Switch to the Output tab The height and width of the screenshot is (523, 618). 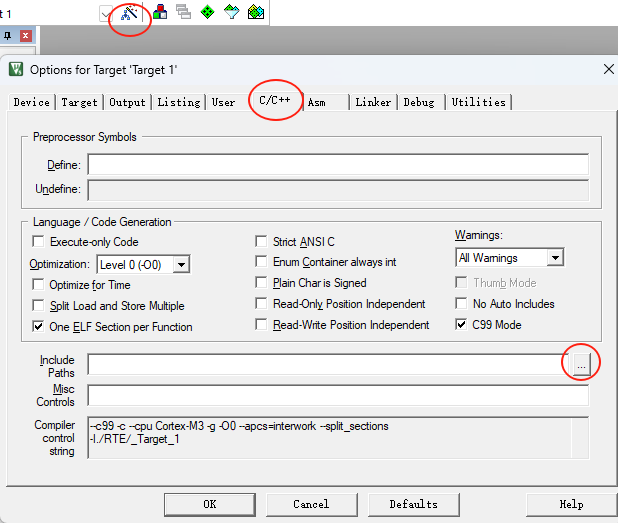click(127, 102)
